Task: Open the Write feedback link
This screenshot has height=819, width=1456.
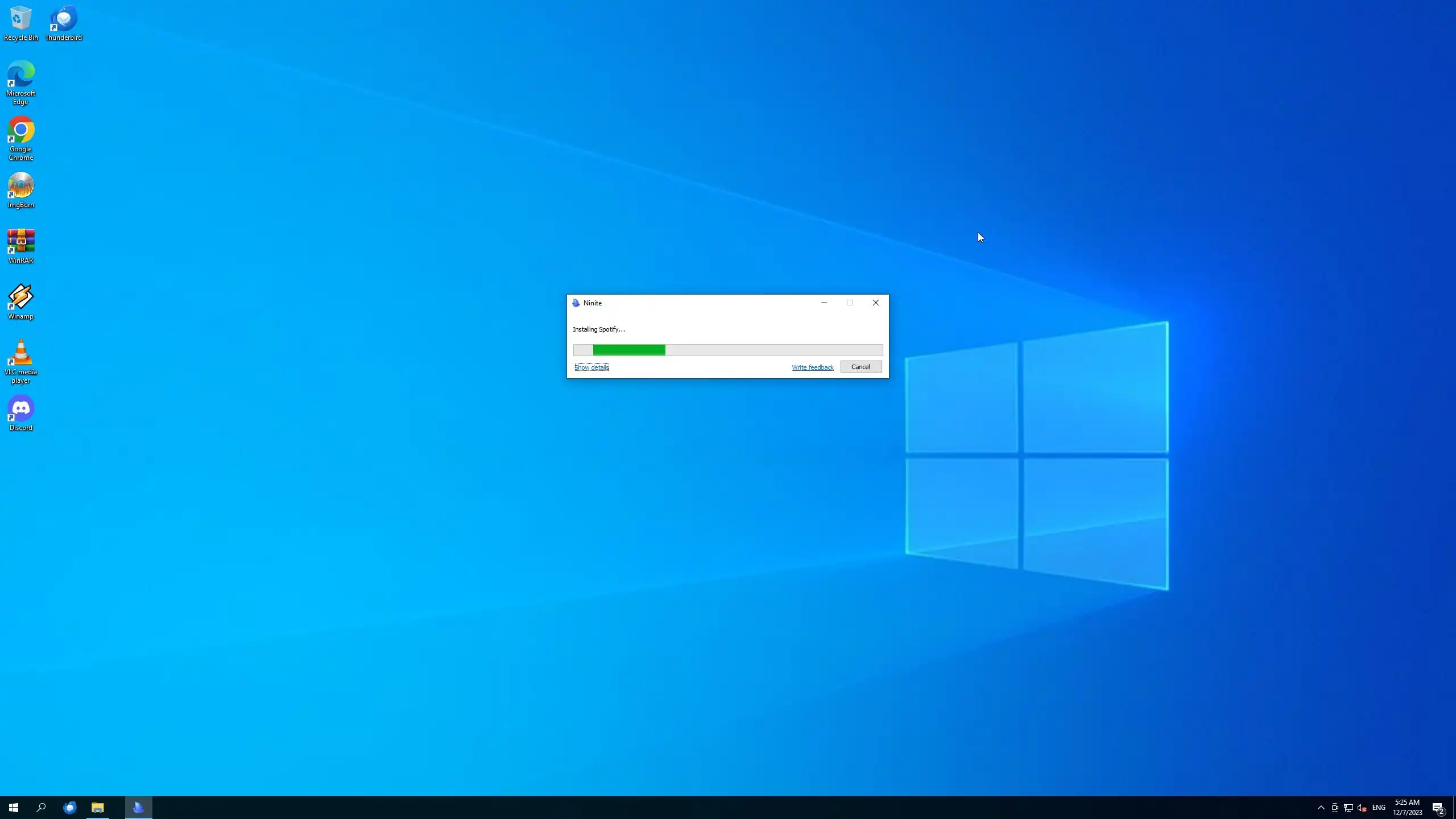Action: pos(812,367)
